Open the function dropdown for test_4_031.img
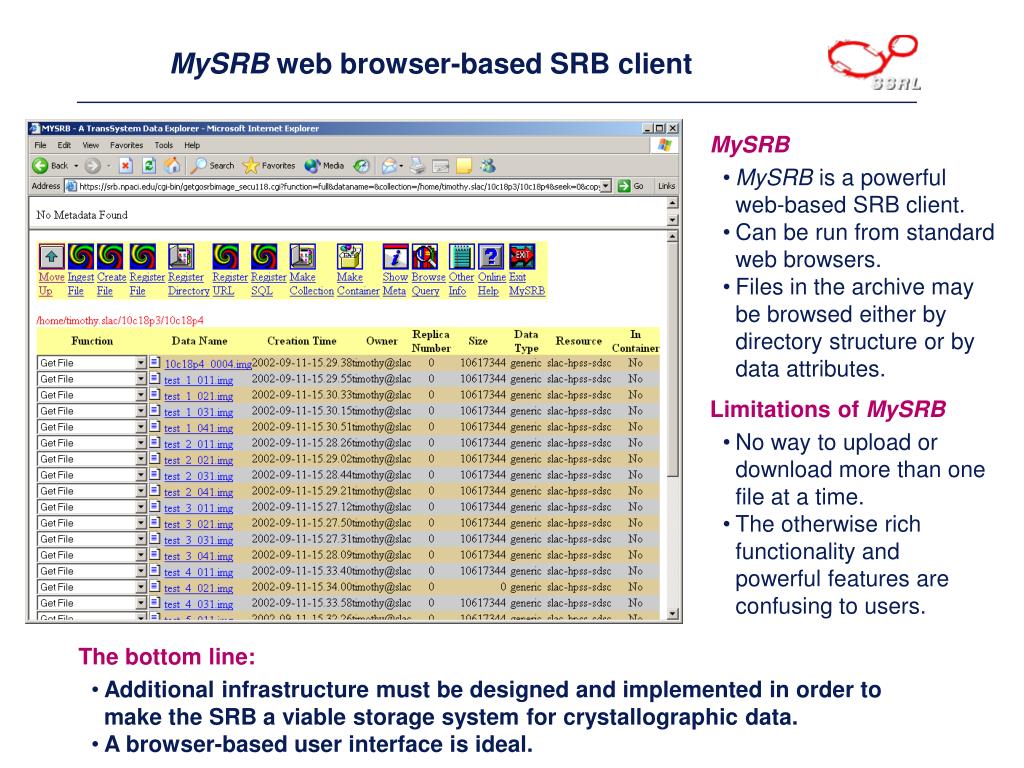 click(140, 603)
